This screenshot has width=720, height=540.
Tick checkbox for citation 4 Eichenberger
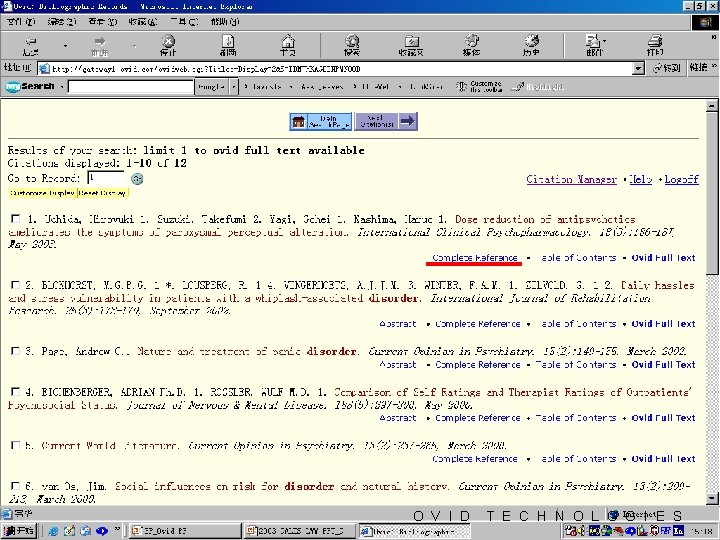(16, 392)
